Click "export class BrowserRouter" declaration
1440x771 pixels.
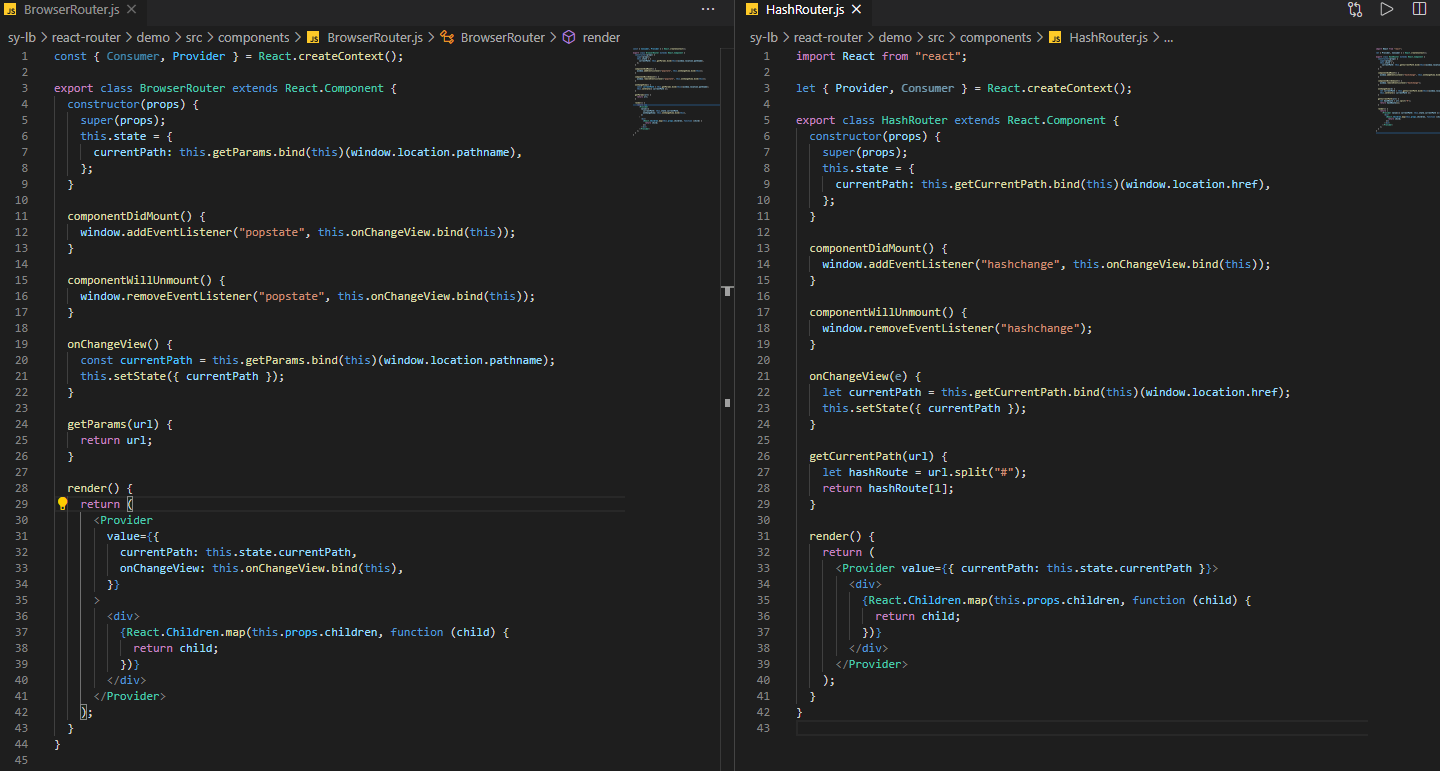(140, 88)
